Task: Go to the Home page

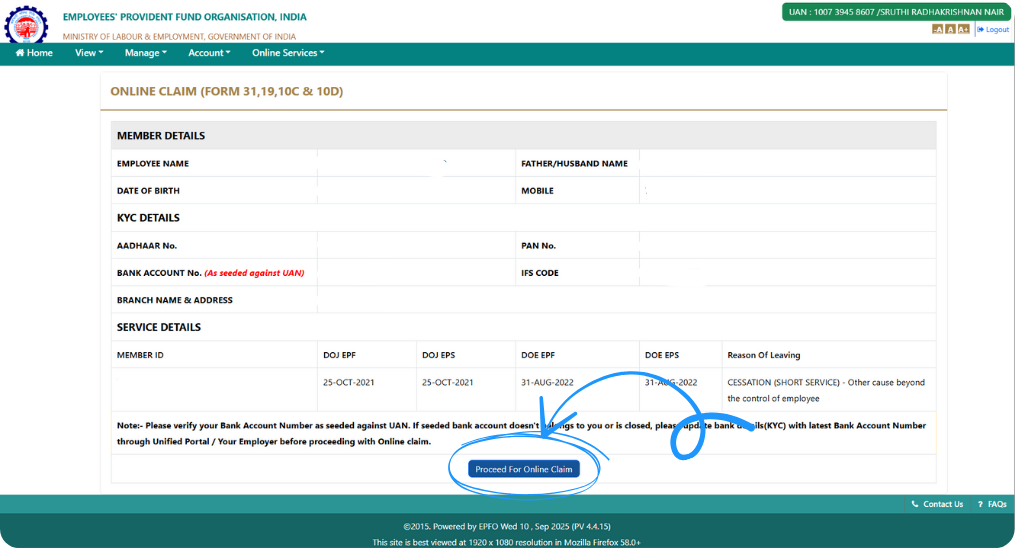Action: click(34, 53)
